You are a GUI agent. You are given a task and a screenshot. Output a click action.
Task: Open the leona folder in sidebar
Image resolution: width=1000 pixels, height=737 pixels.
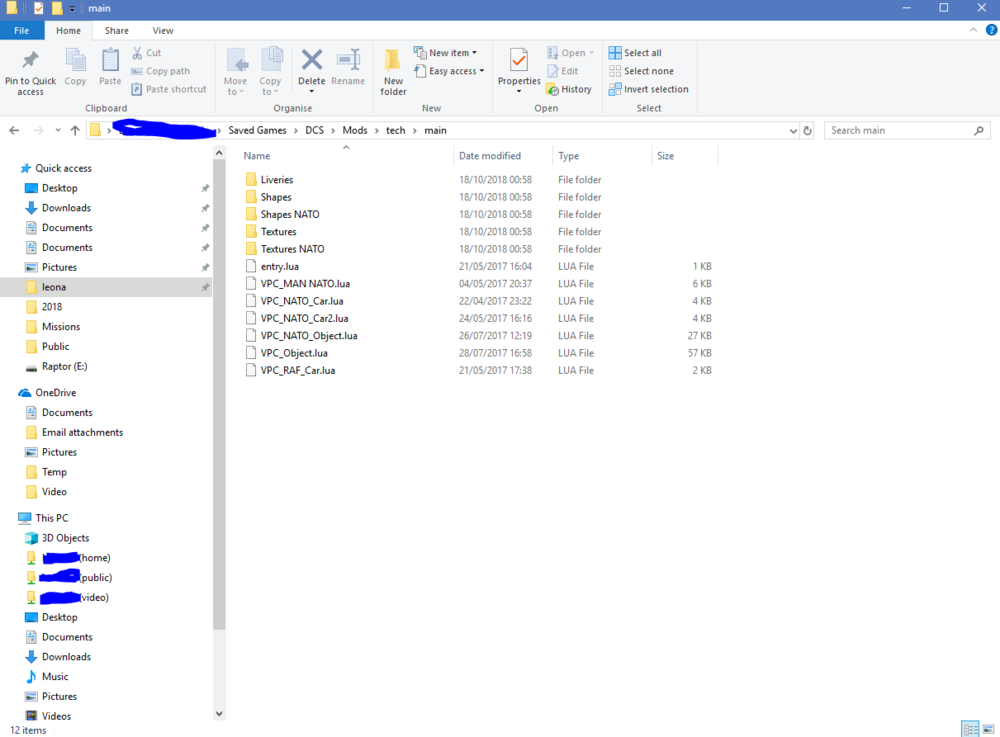point(54,287)
